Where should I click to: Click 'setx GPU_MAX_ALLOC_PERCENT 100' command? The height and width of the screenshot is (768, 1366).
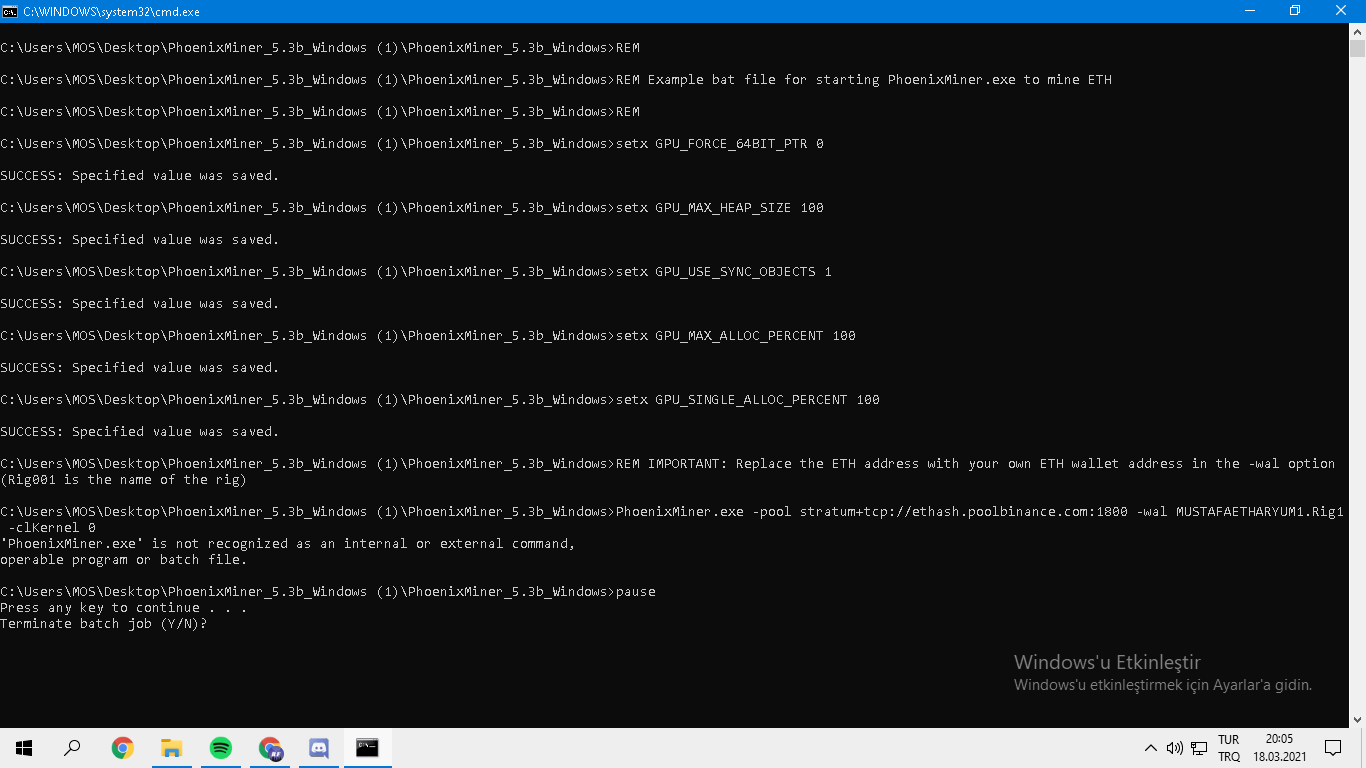736,336
